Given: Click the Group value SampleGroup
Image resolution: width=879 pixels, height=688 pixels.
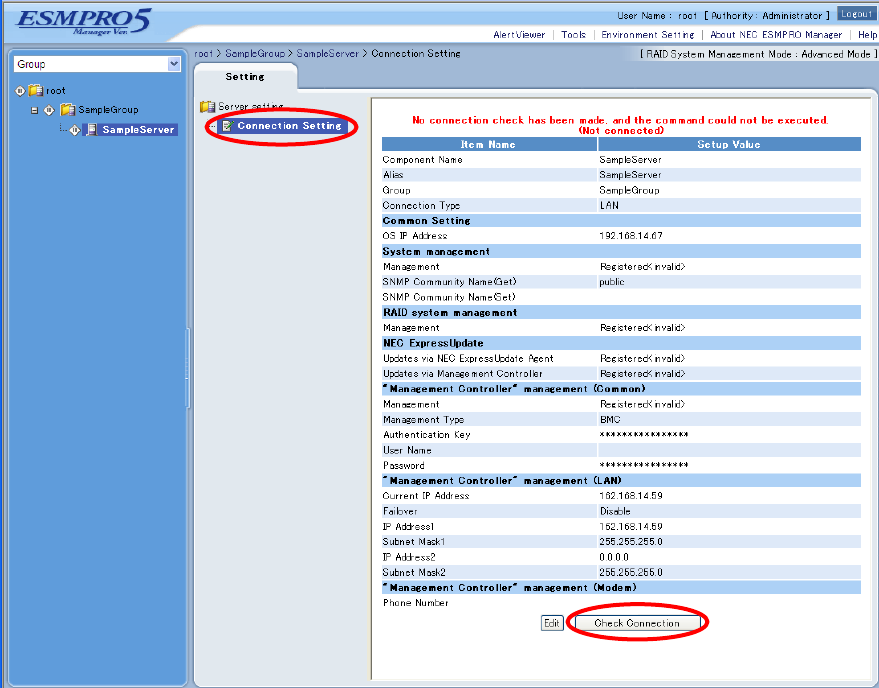Looking at the screenshot, I should click(629, 191).
